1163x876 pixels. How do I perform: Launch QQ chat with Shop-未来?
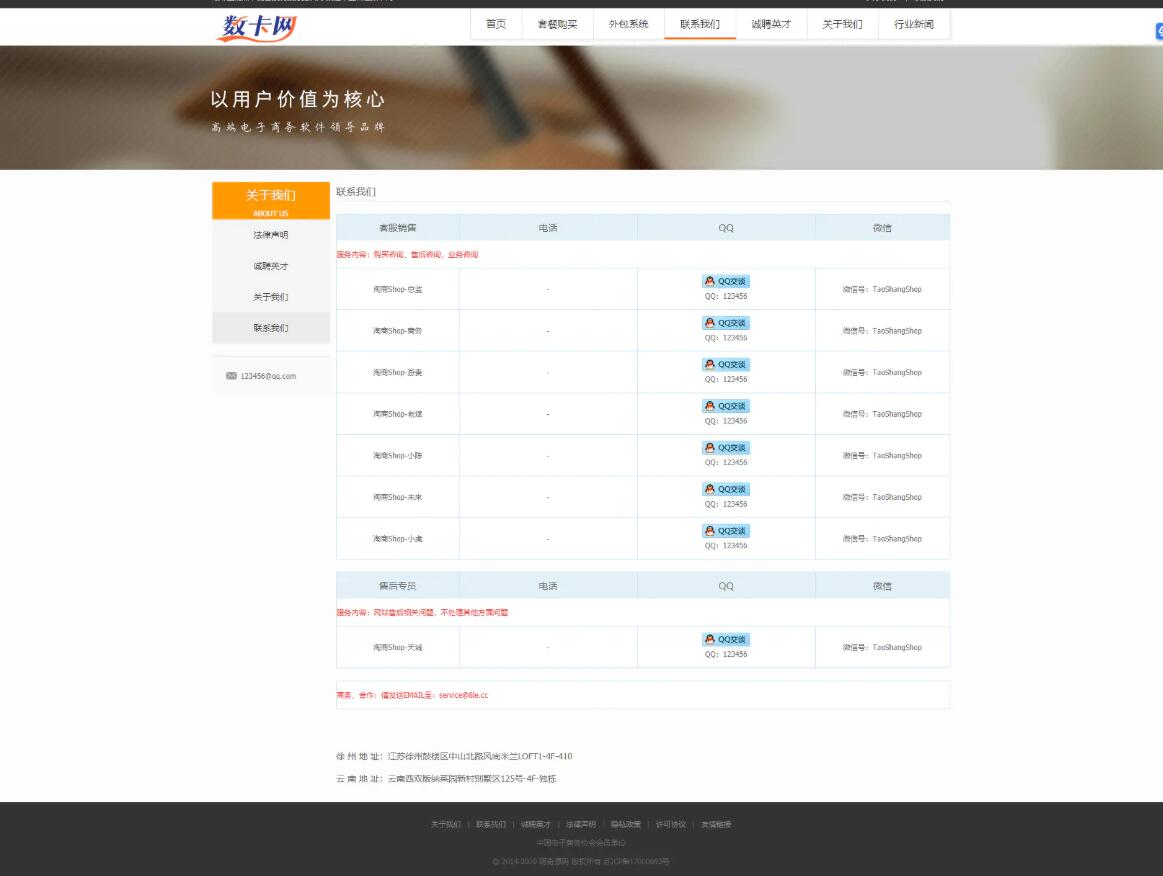pos(725,489)
